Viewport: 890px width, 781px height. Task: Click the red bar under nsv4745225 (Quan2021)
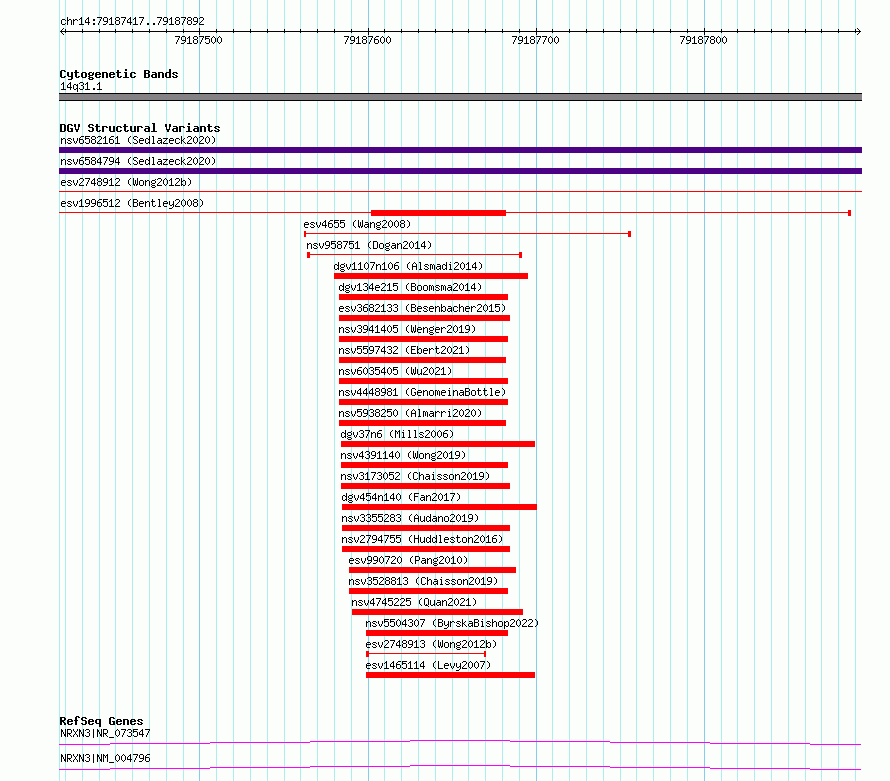[437, 612]
